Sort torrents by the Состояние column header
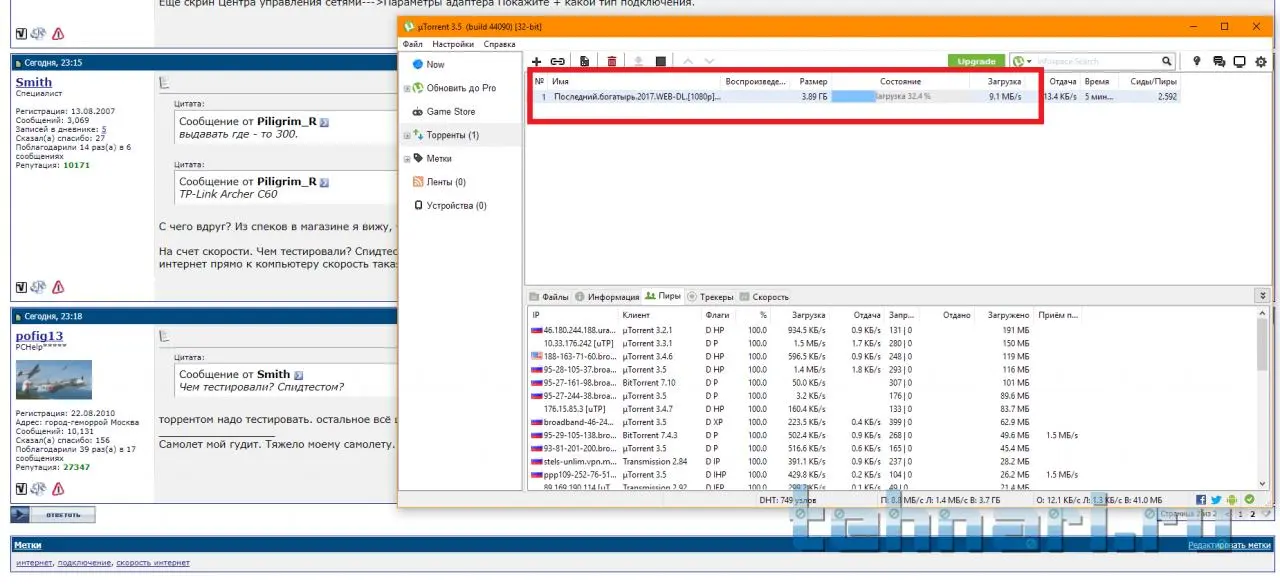The height and width of the screenshot is (584, 1280). click(900, 81)
